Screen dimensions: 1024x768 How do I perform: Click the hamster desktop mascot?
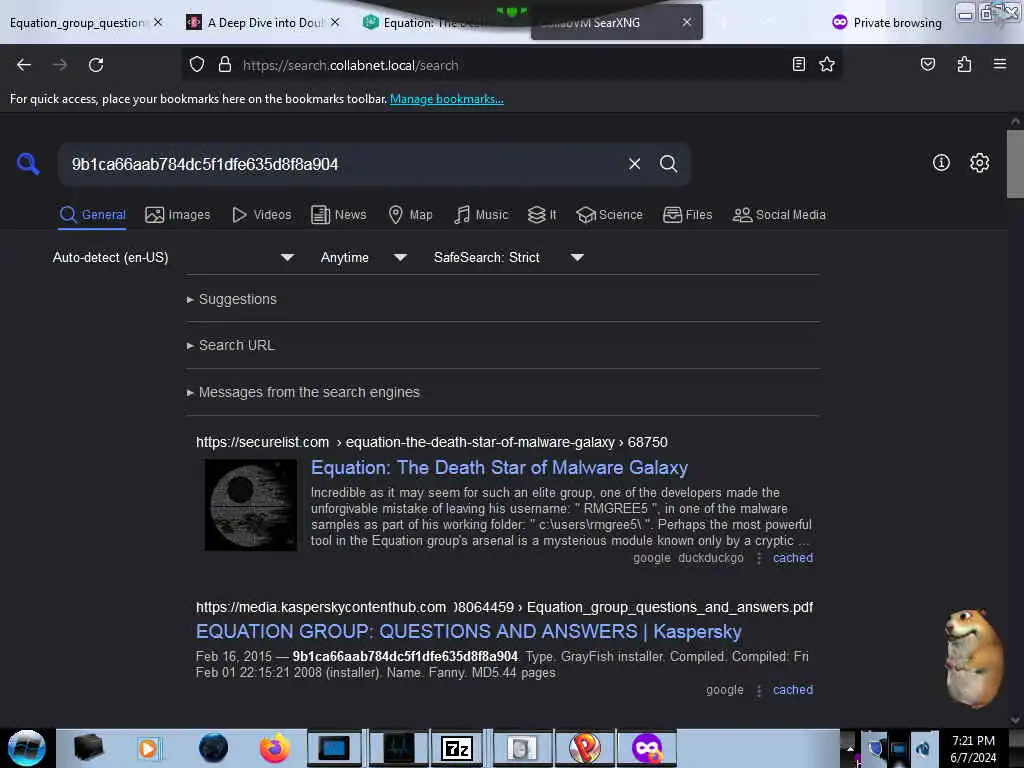pos(973,658)
